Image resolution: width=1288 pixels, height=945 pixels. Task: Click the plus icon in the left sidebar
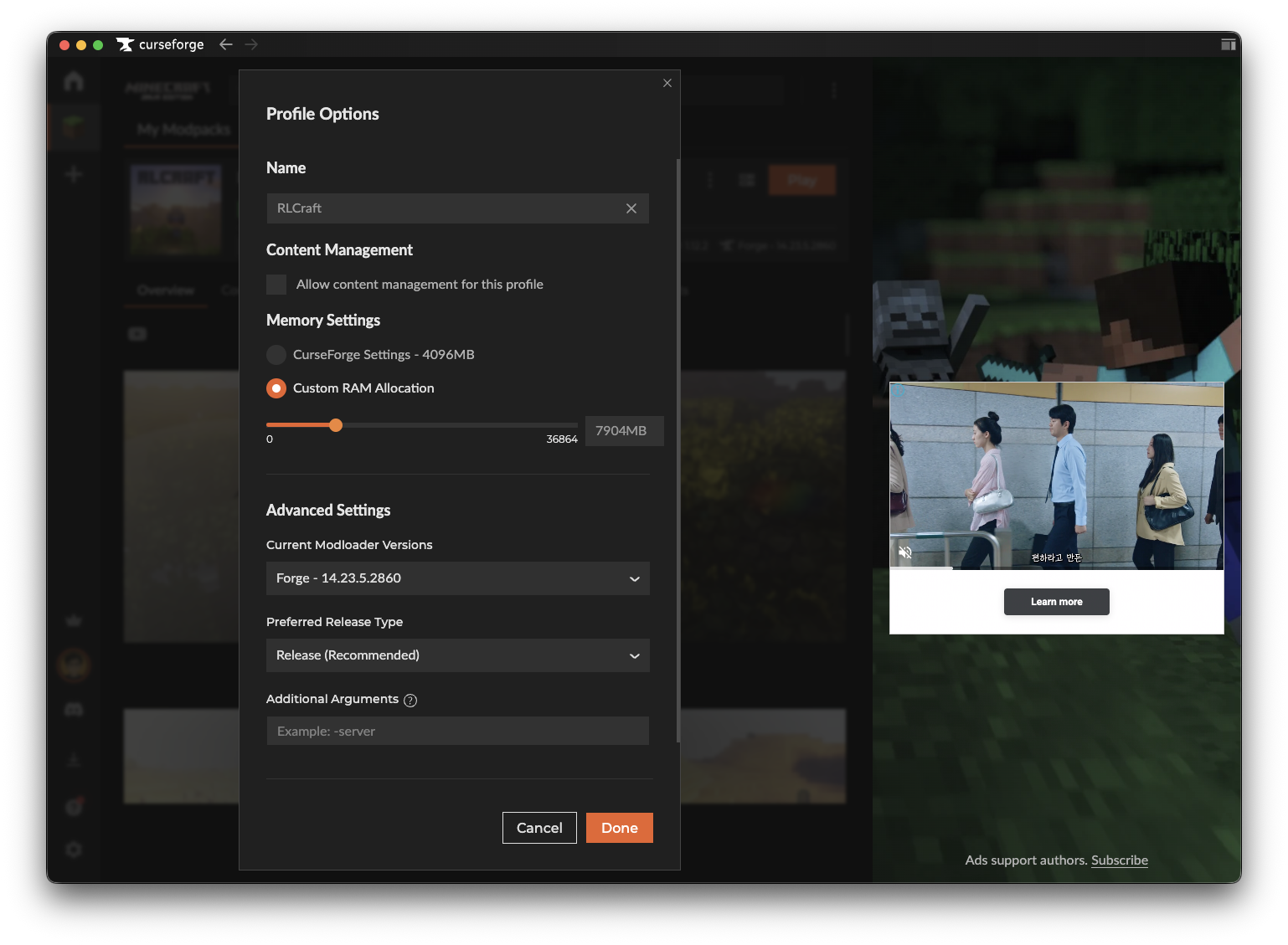(x=74, y=174)
